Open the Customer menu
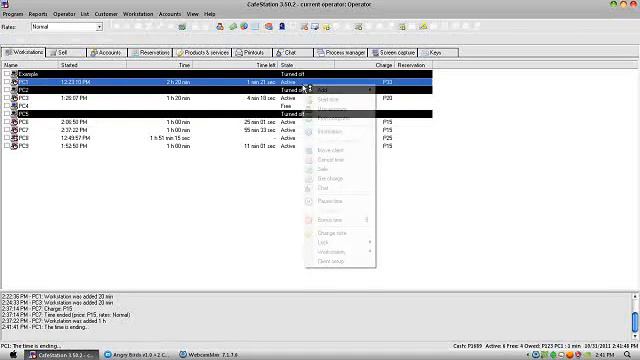640x360 pixels. point(106,14)
